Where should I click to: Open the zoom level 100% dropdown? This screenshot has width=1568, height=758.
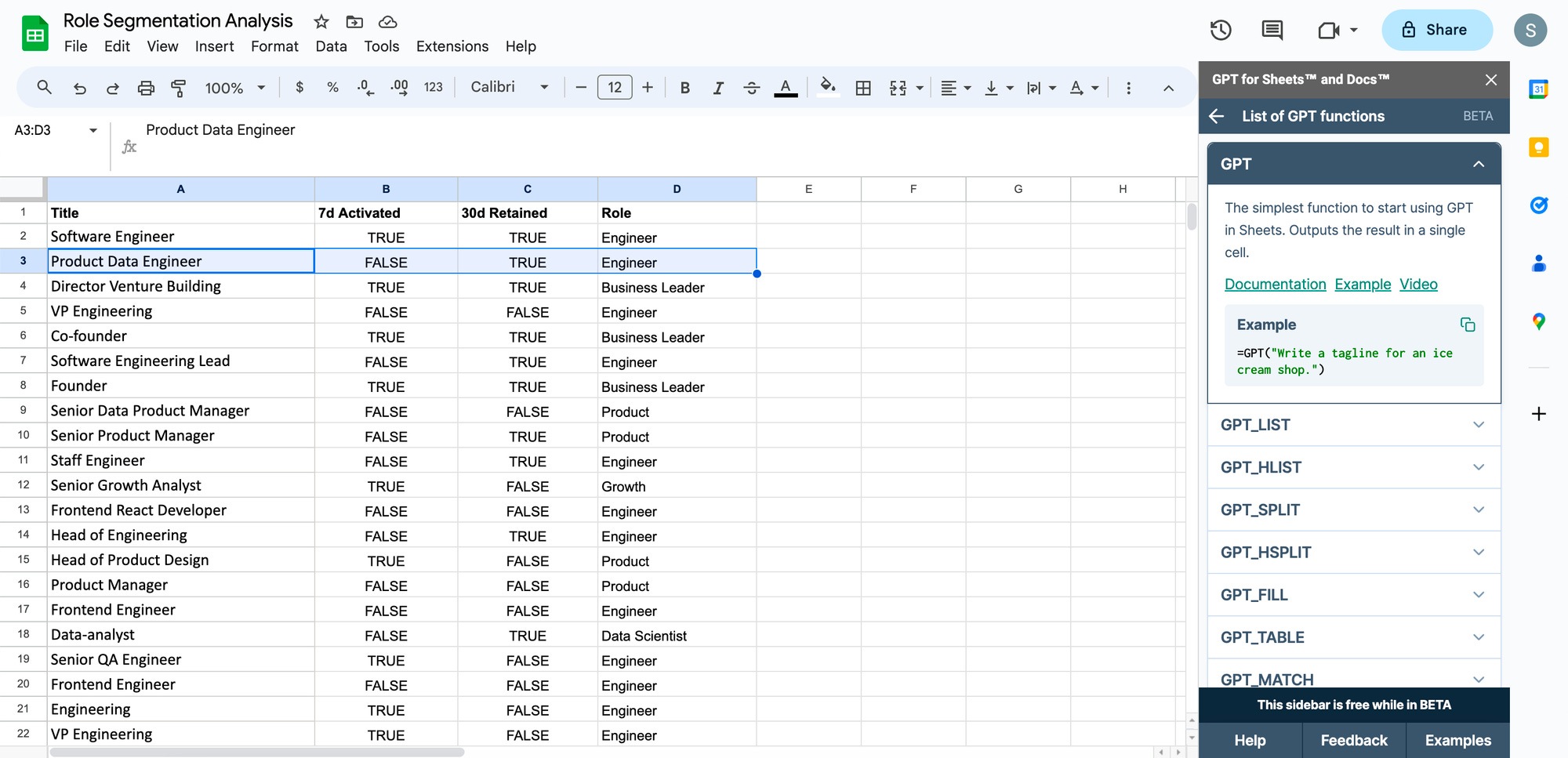(x=235, y=88)
